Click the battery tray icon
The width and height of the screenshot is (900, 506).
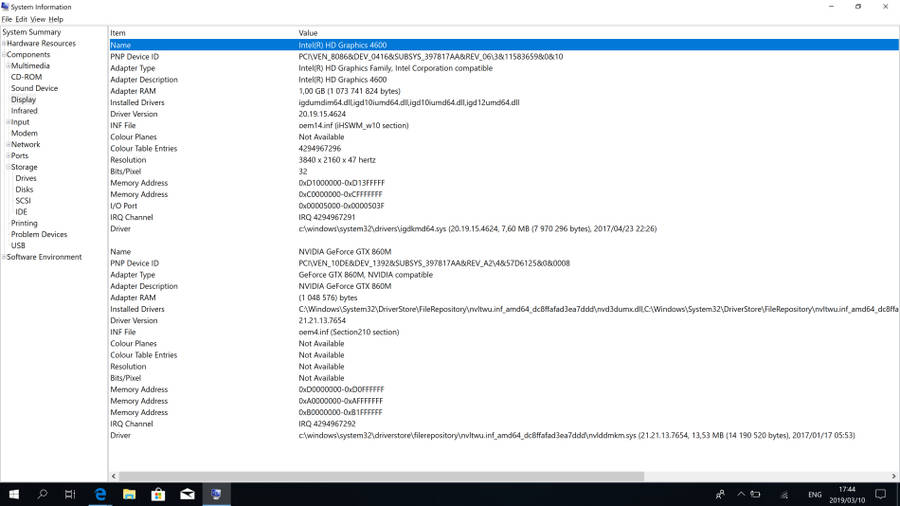(x=755, y=494)
